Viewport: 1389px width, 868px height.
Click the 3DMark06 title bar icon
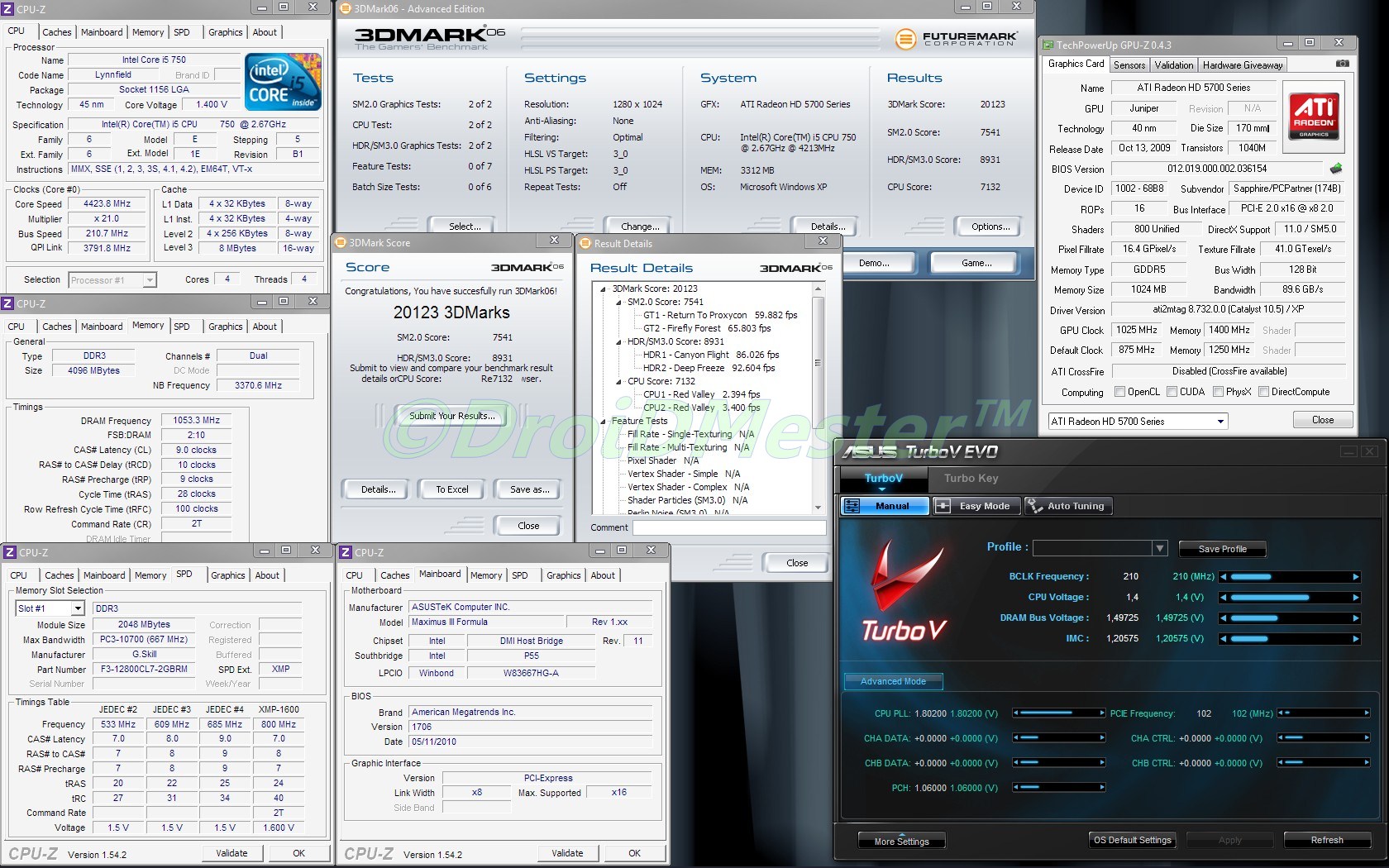coord(346,9)
